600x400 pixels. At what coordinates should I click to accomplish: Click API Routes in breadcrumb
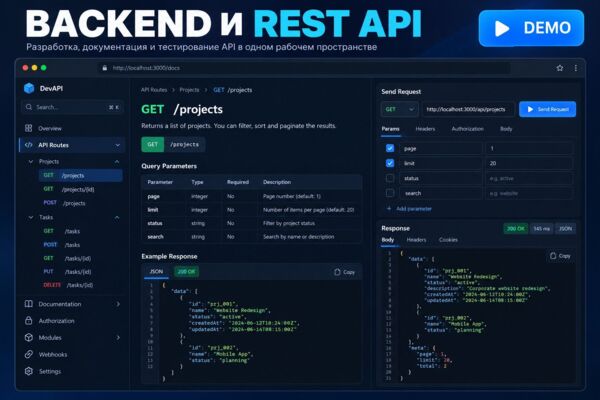[x=154, y=90]
